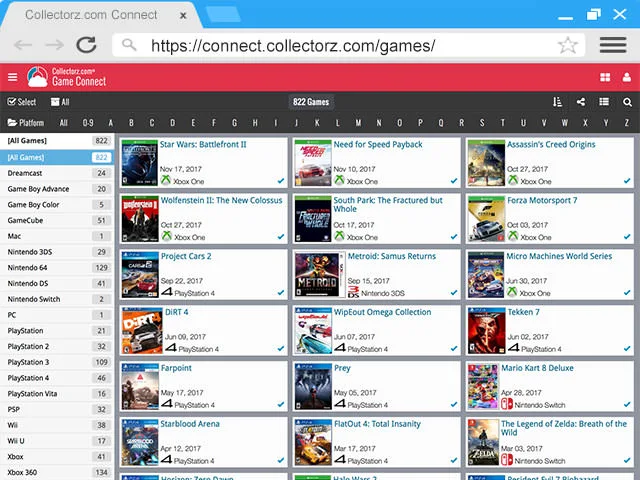Toggle checkmark on DiRT 4 card
640x480 pixels.
point(281,349)
